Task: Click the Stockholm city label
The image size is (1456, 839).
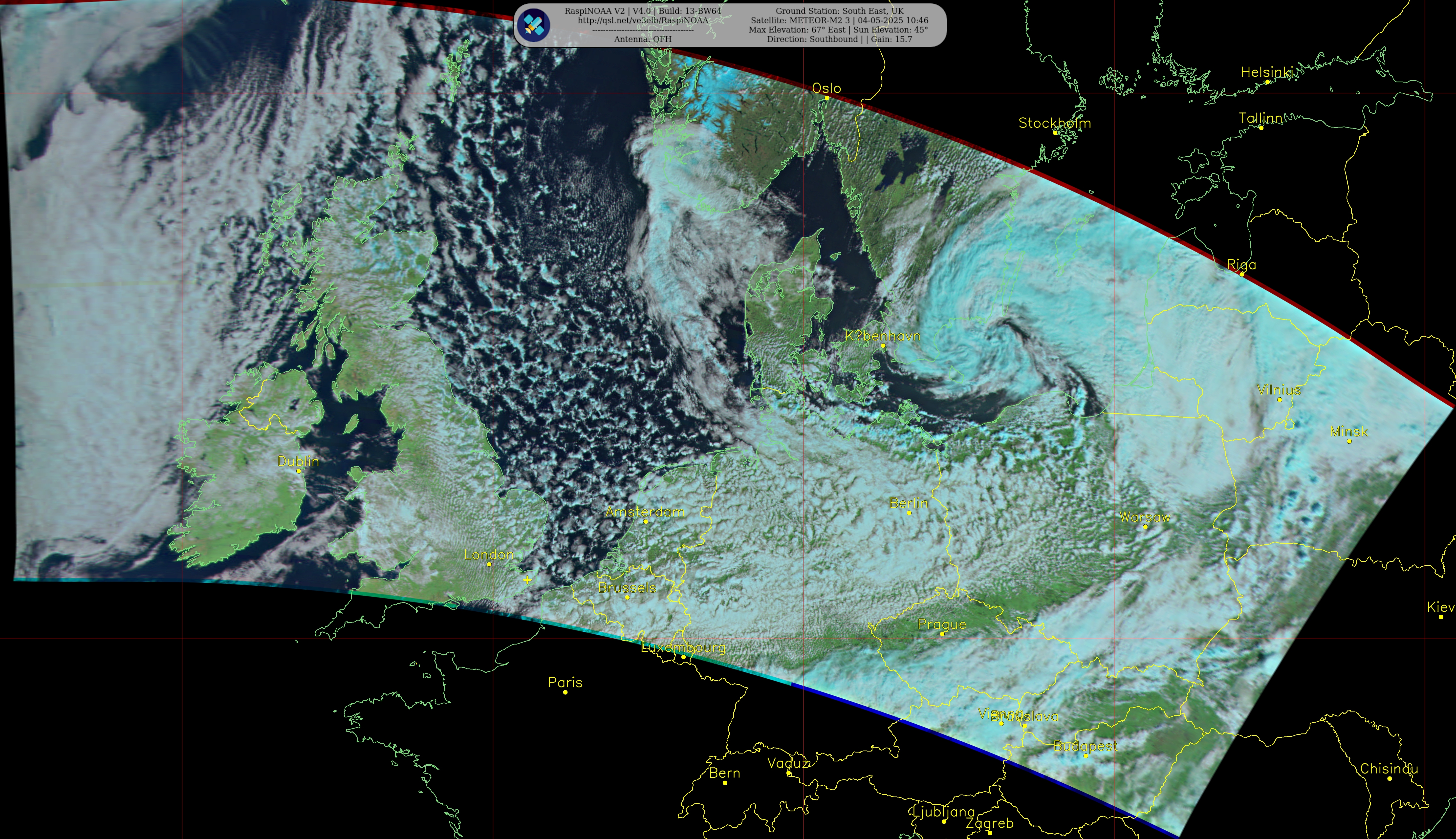Action: pyautogui.click(x=1054, y=123)
